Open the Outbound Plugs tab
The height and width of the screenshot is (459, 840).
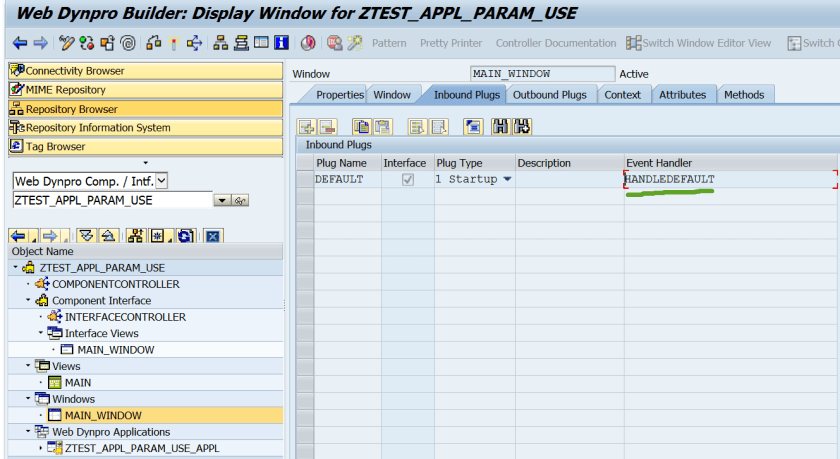550,95
